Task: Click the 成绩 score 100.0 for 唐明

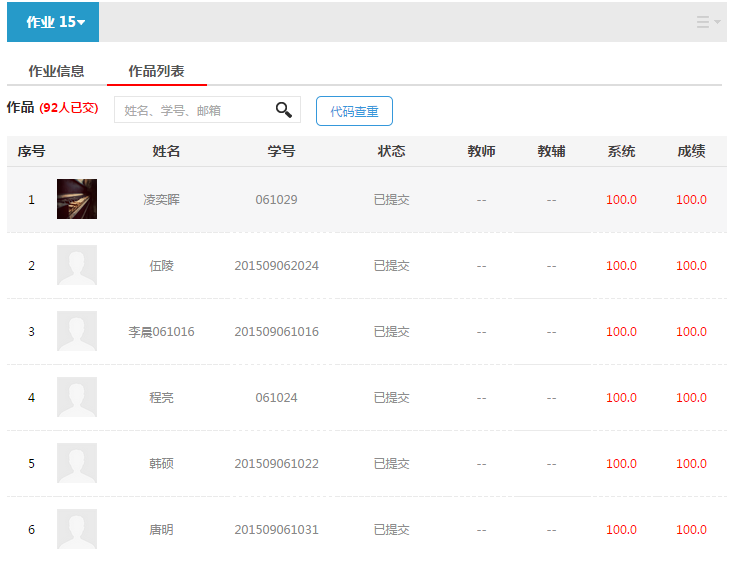Action: (691, 530)
